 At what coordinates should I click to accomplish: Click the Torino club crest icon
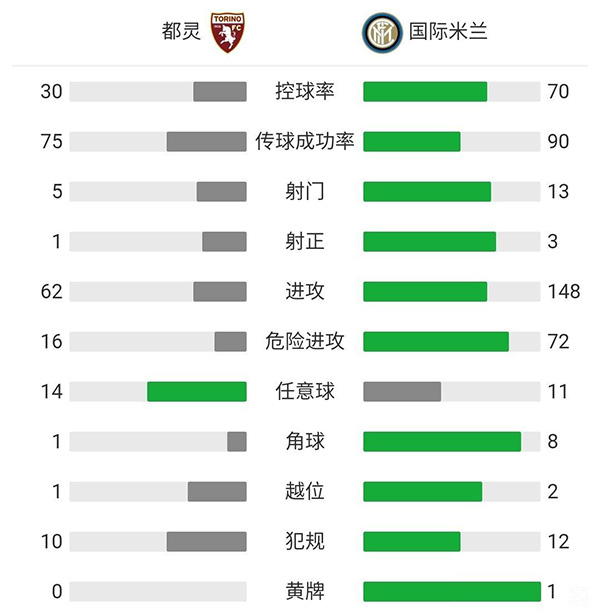click(x=226, y=31)
